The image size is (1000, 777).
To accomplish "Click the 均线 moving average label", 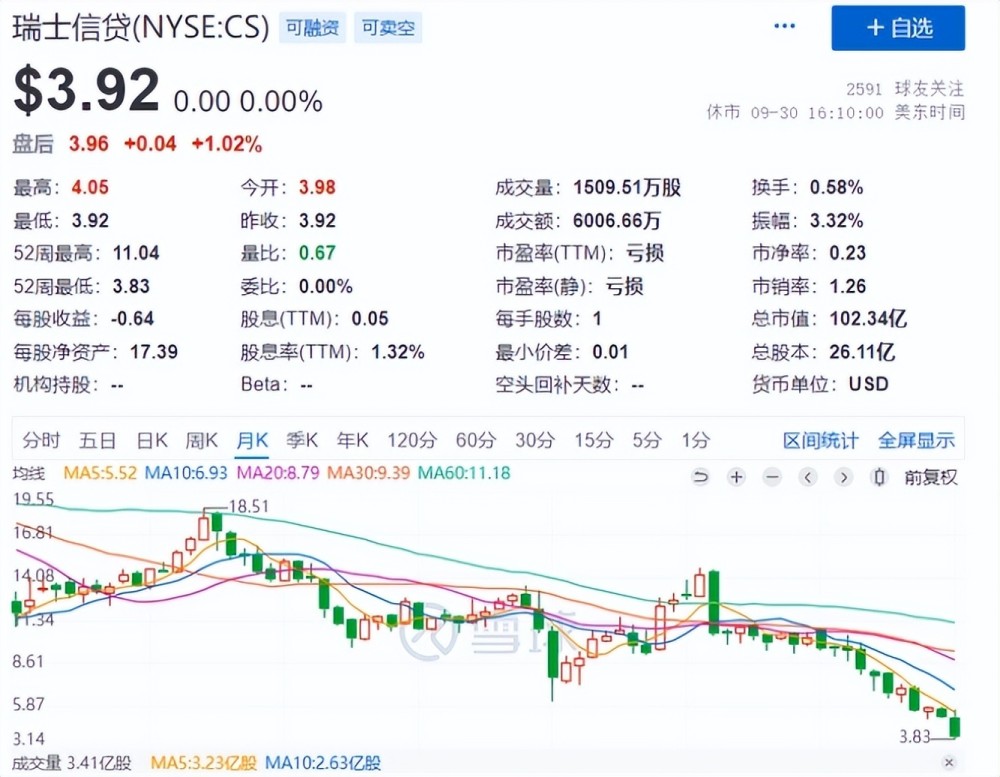I will click(29, 473).
